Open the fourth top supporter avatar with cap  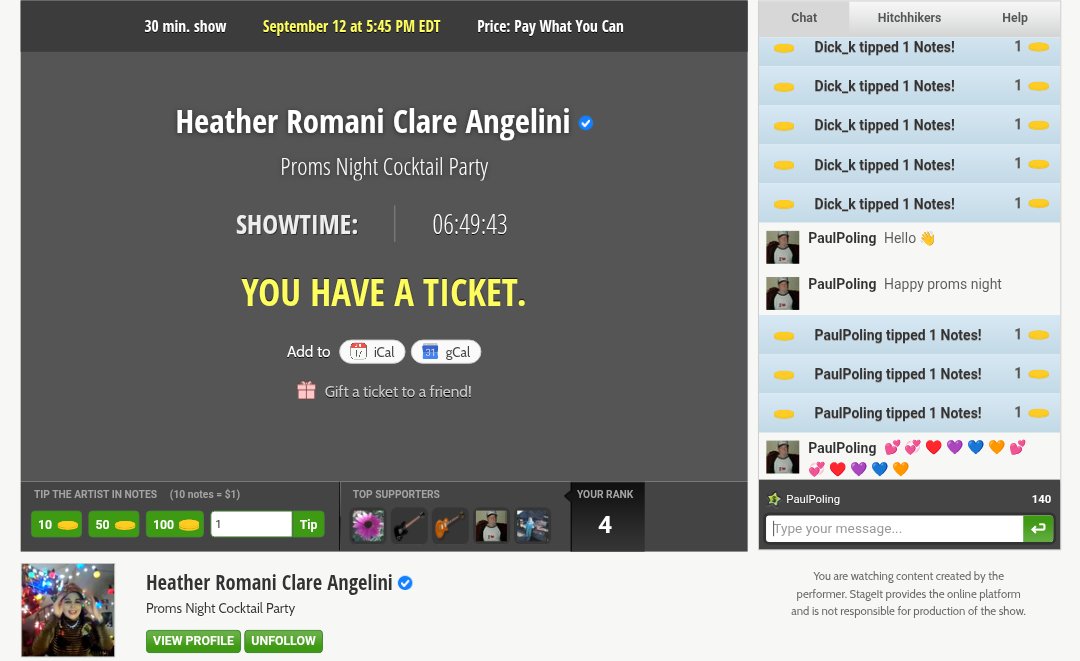click(492, 526)
